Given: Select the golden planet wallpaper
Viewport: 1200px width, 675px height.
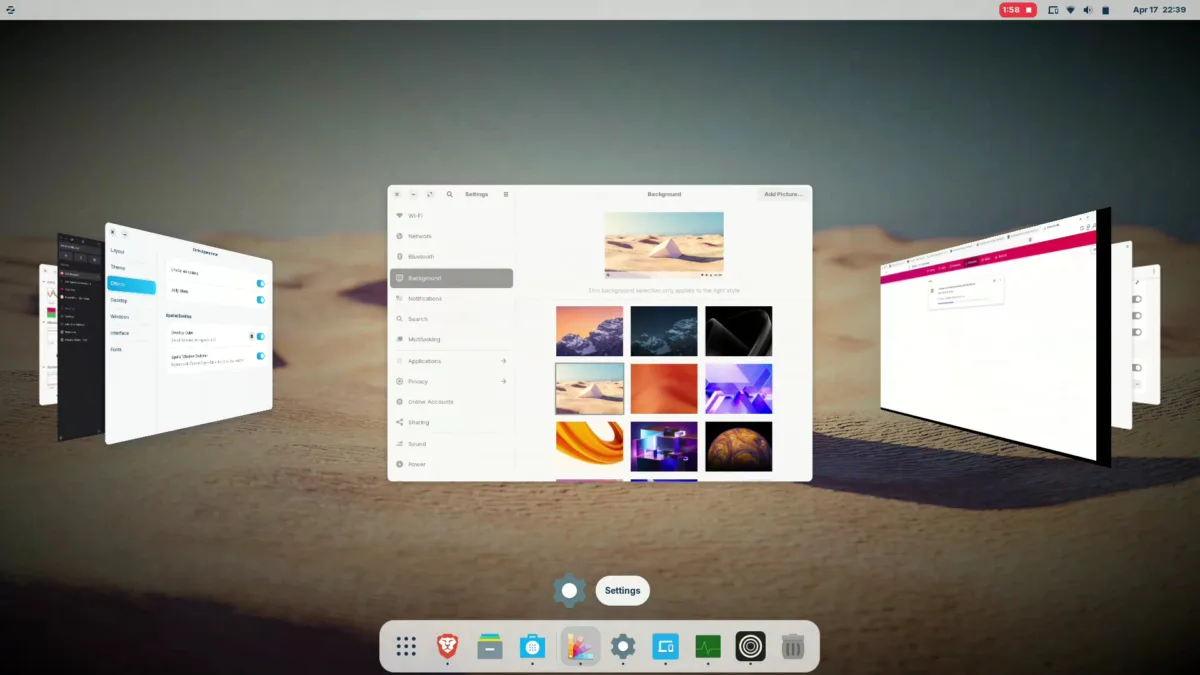Looking at the screenshot, I should point(739,446).
